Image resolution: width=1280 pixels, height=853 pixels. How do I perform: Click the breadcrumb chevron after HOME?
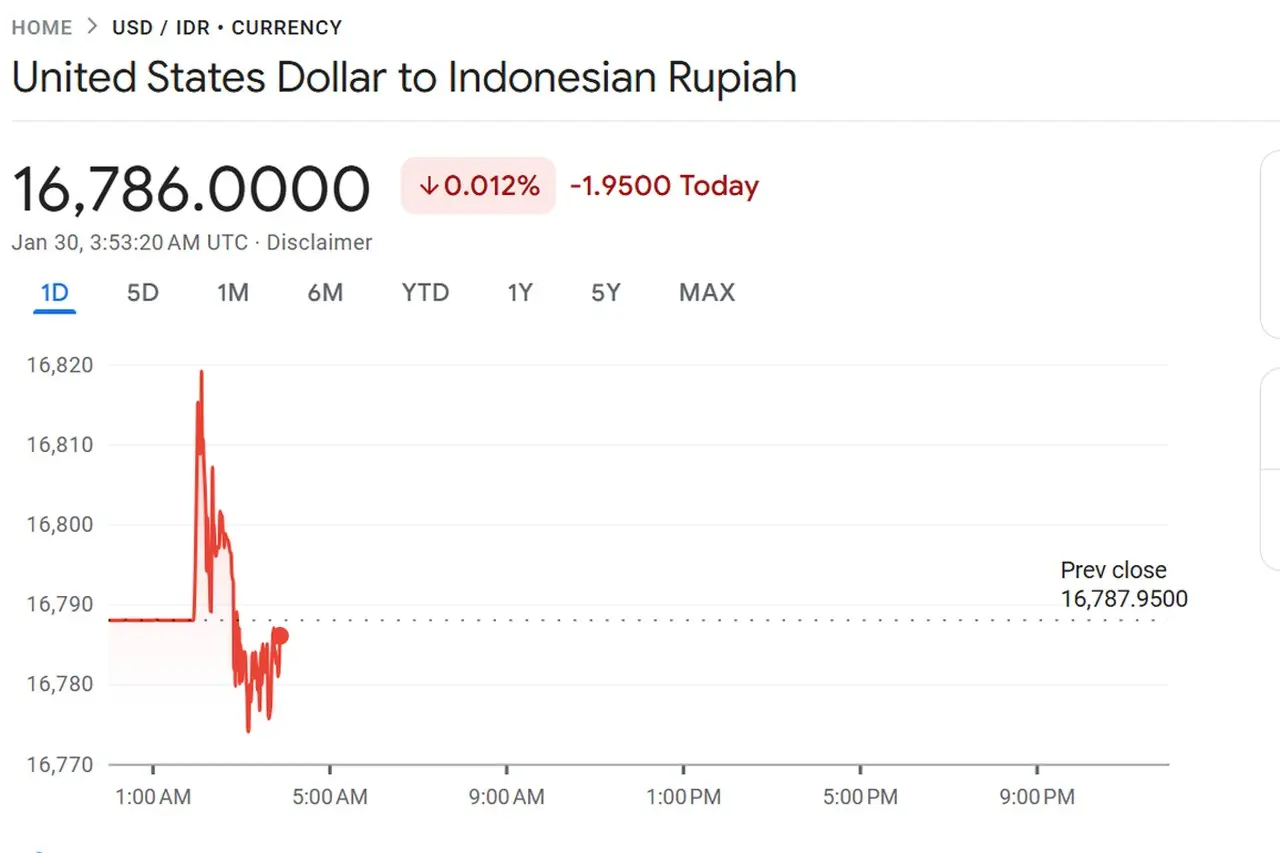pyautogui.click(x=92, y=27)
